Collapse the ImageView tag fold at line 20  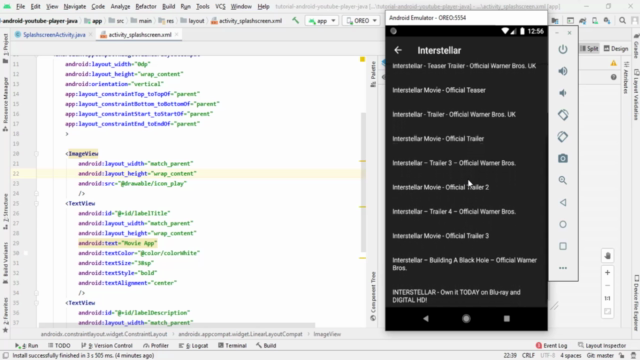click(36, 153)
